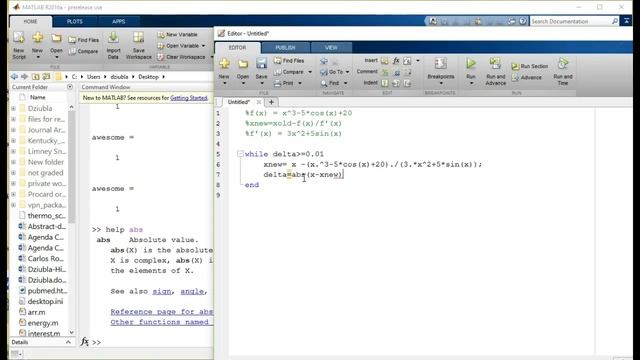Collapse the Details panel
This screenshot has height=360, width=640.
pyautogui.click(x=68, y=342)
